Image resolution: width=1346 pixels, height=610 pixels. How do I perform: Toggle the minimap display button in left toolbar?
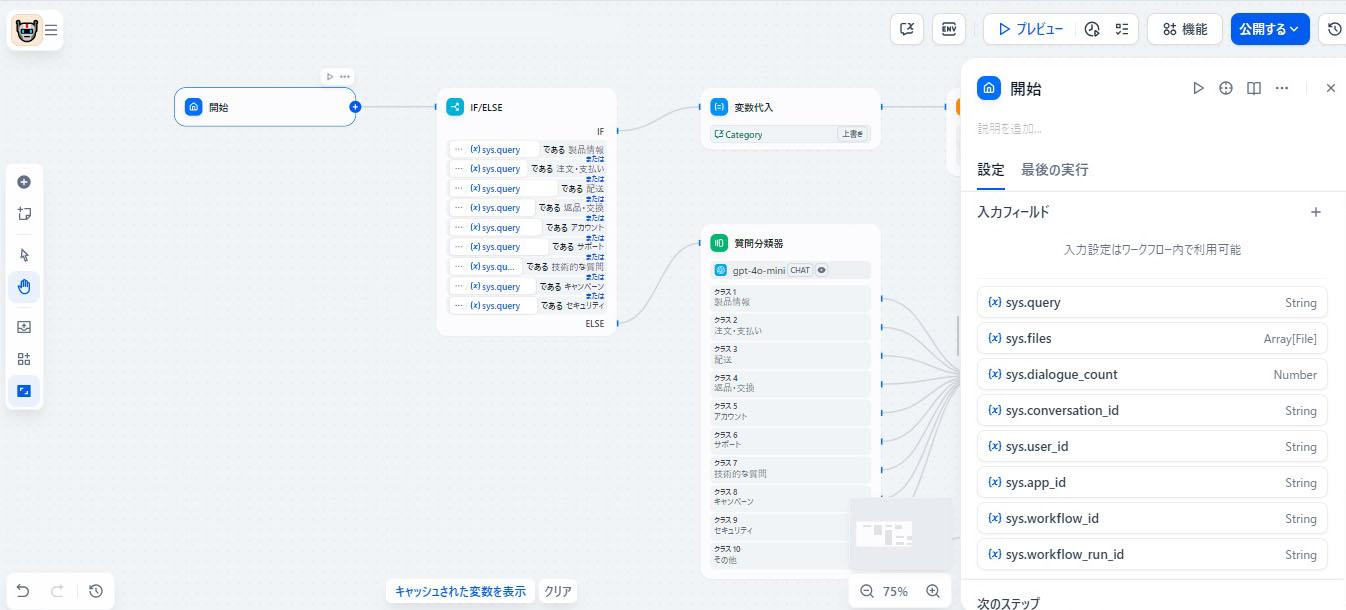(x=24, y=391)
